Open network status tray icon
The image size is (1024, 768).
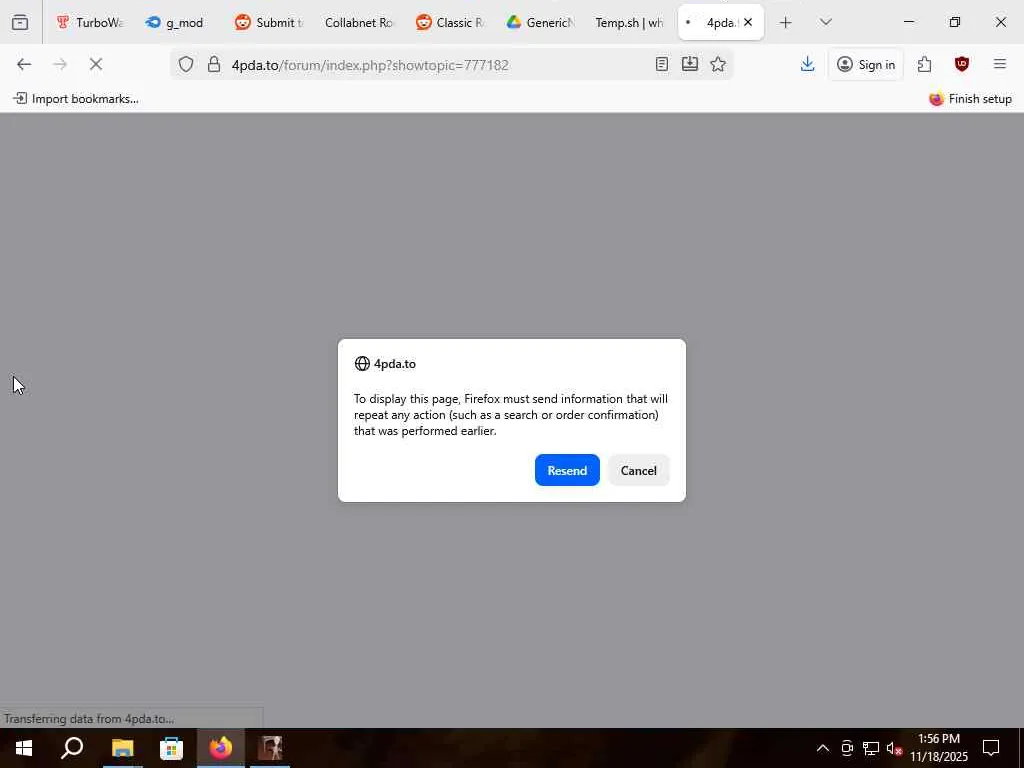(x=871, y=748)
